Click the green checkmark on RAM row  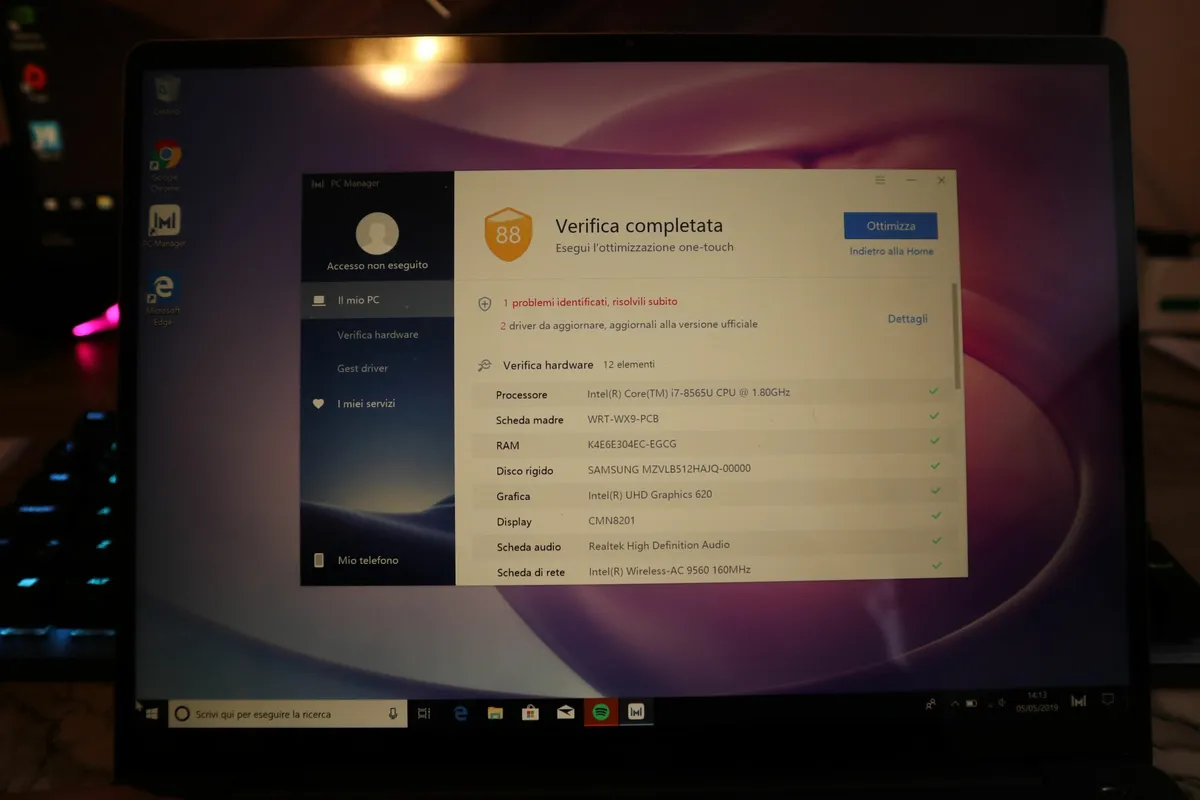pos(935,441)
